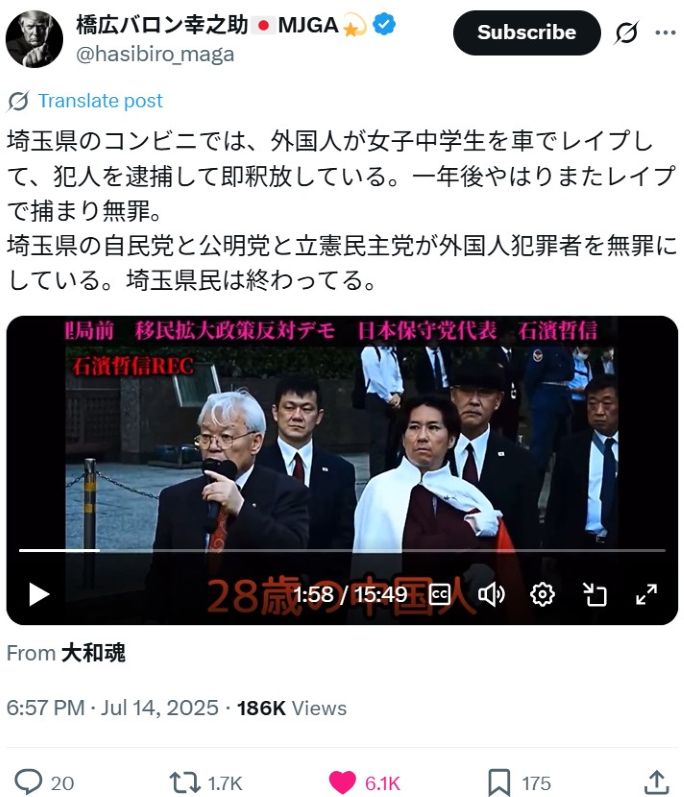Click Translate post link
Image resolution: width=684 pixels, height=797 pixels.
coord(101,101)
